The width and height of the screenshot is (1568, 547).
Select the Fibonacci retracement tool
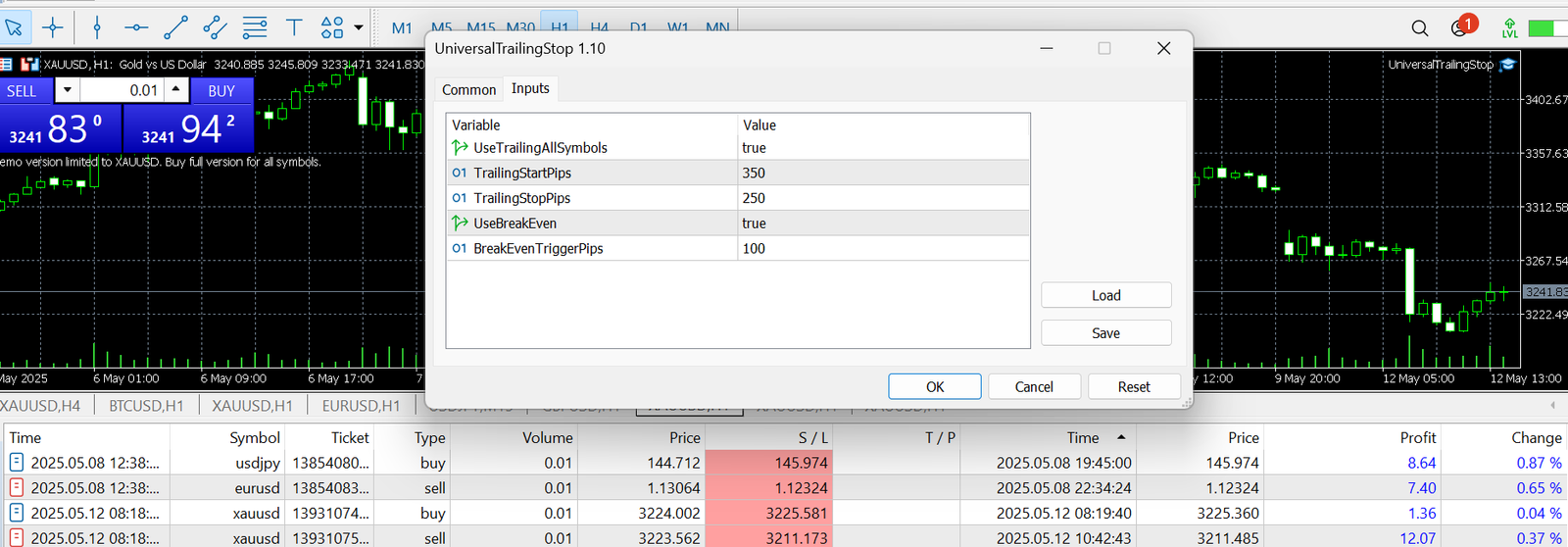[255, 27]
